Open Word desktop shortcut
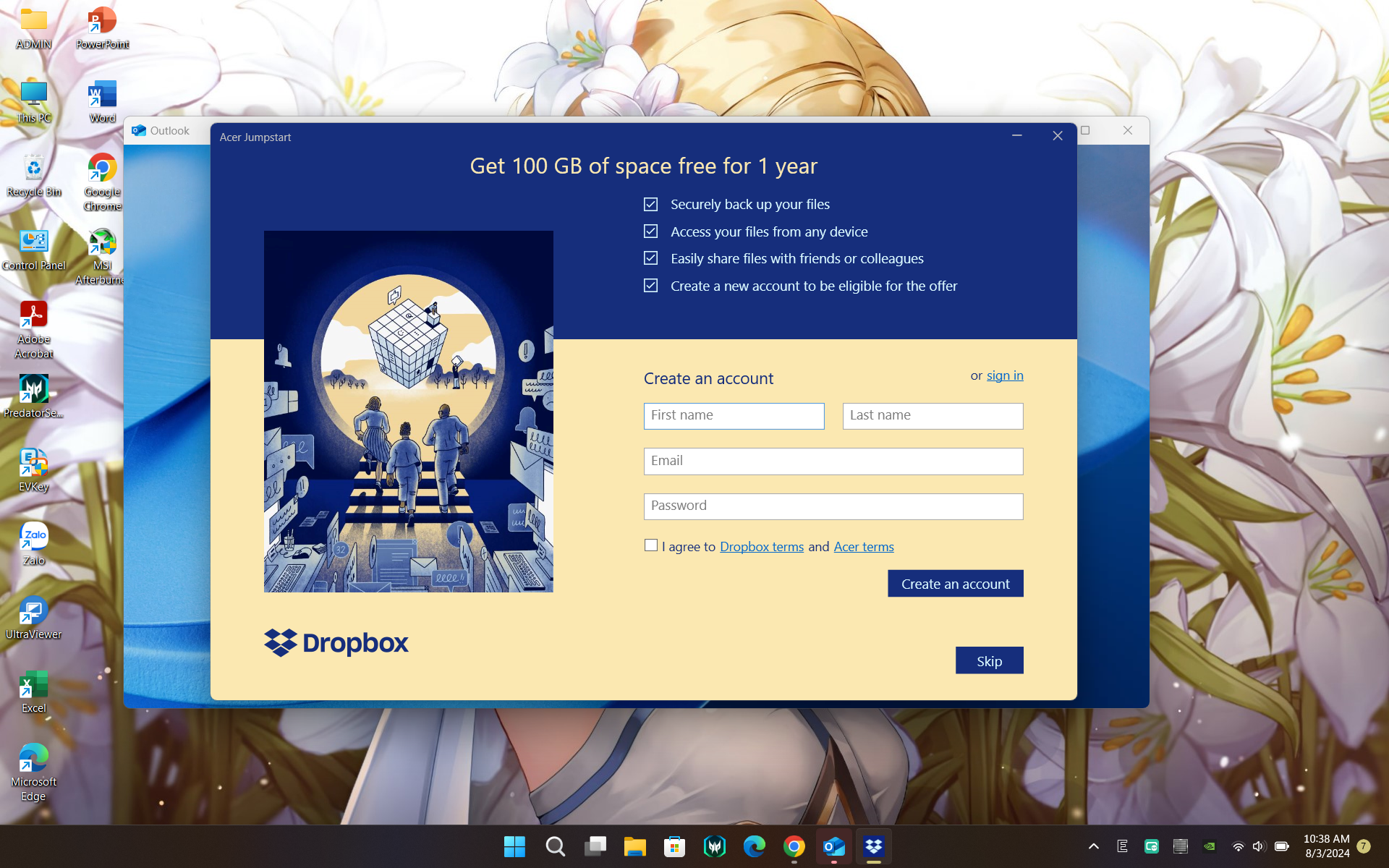This screenshot has height=868, width=1389. click(x=102, y=101)
